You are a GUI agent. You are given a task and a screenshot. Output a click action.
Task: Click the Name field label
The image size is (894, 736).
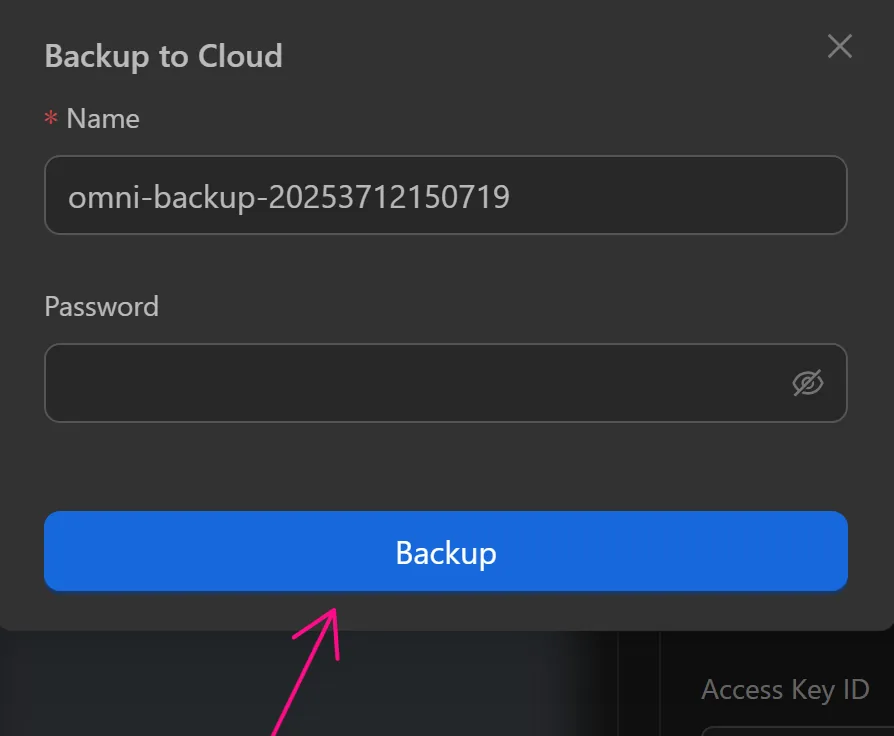pos(101,118)
